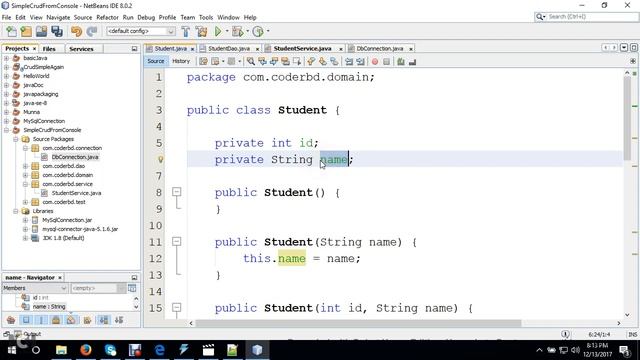Screen dimensions: 640x360
Task: Open the Run Project dropdown arrow
Action: 226,31
